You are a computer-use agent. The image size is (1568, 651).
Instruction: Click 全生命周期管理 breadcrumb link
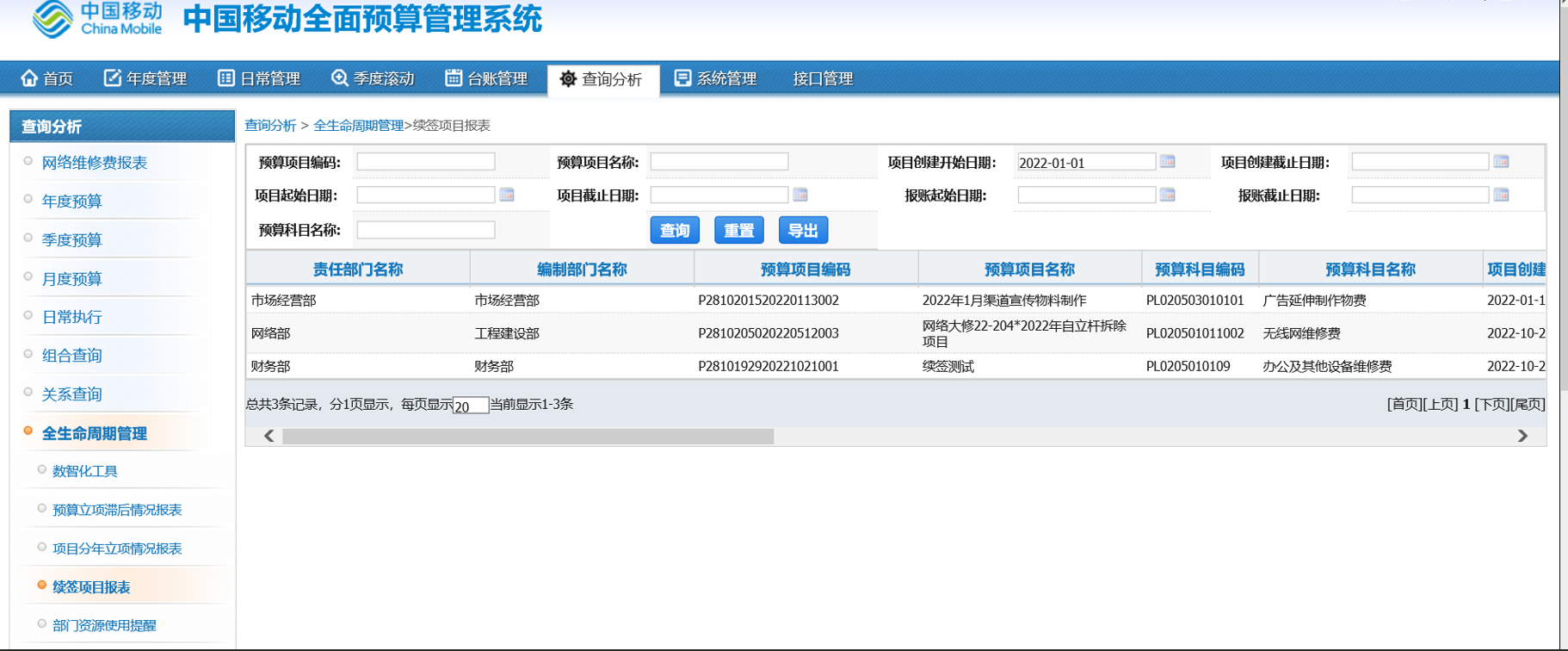[x=359, y=126]
